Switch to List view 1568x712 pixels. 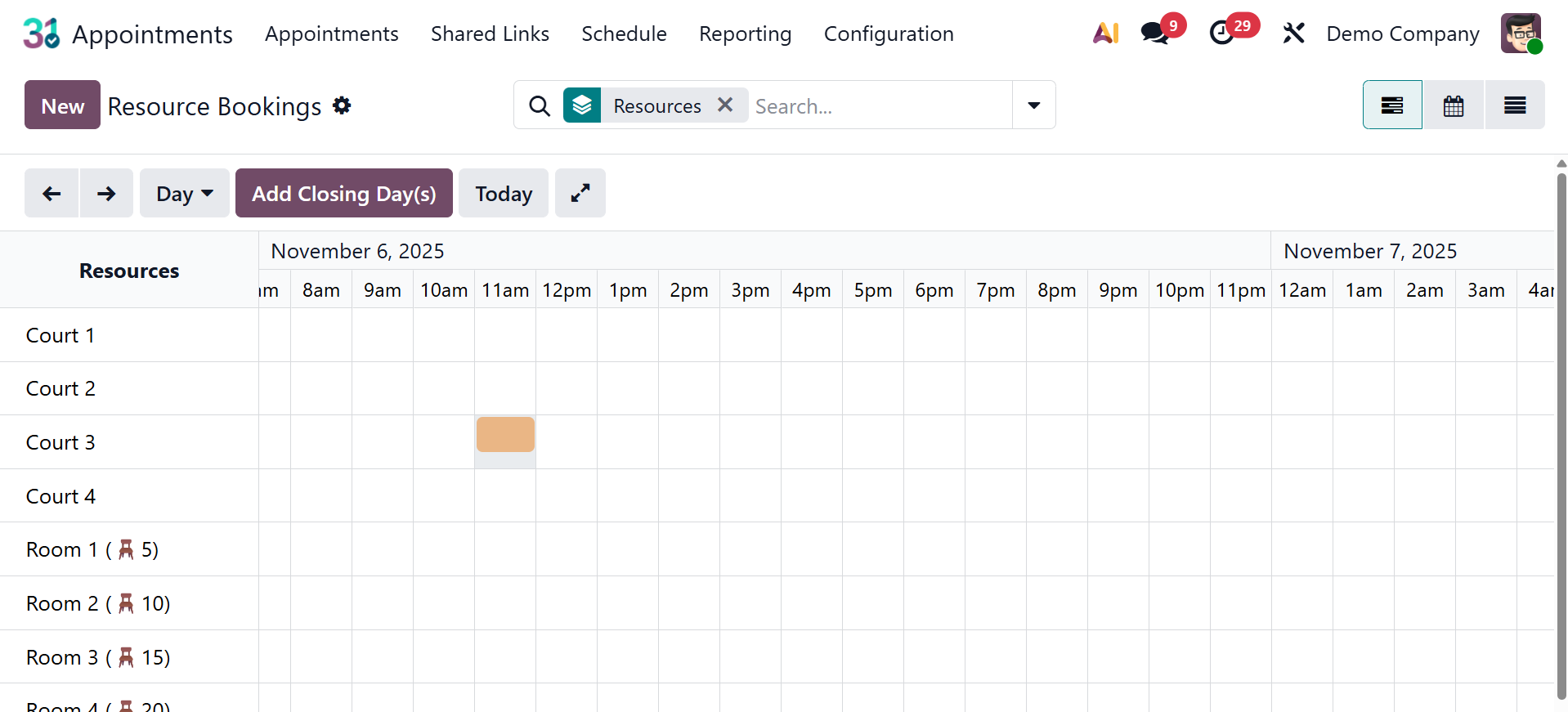[1515, 105]
